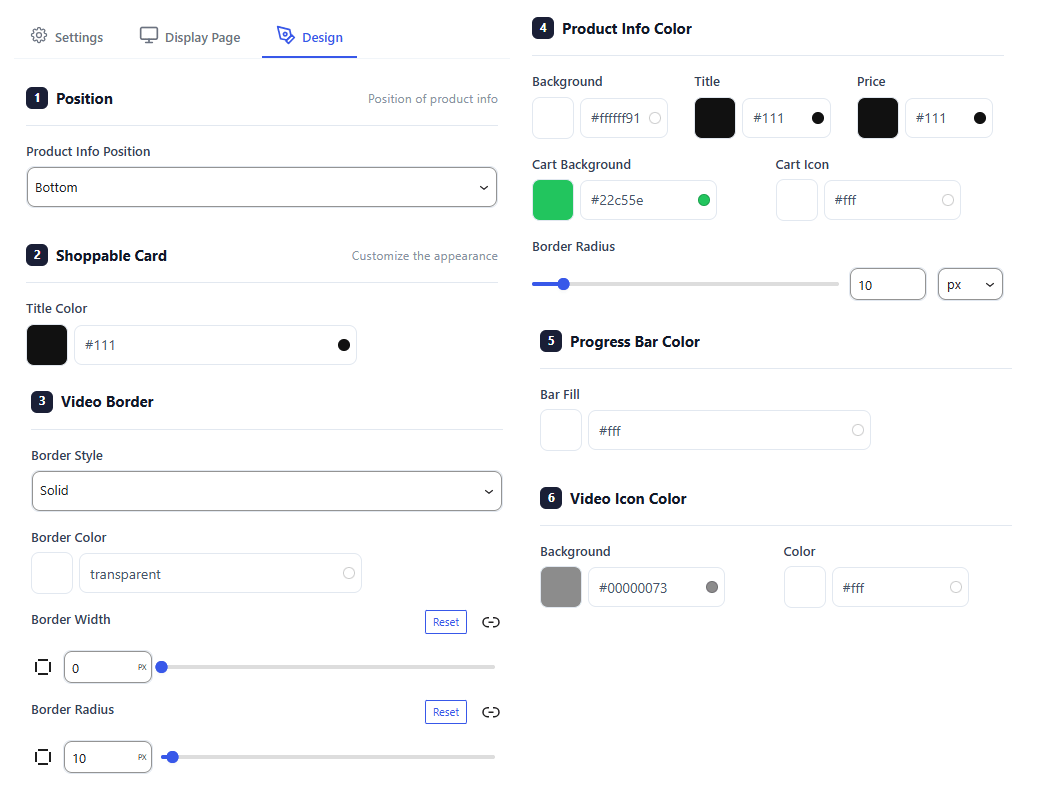Screen dimensions: 1039x797
Task: Click the Design pen icon
Action: tap(286, 36)
